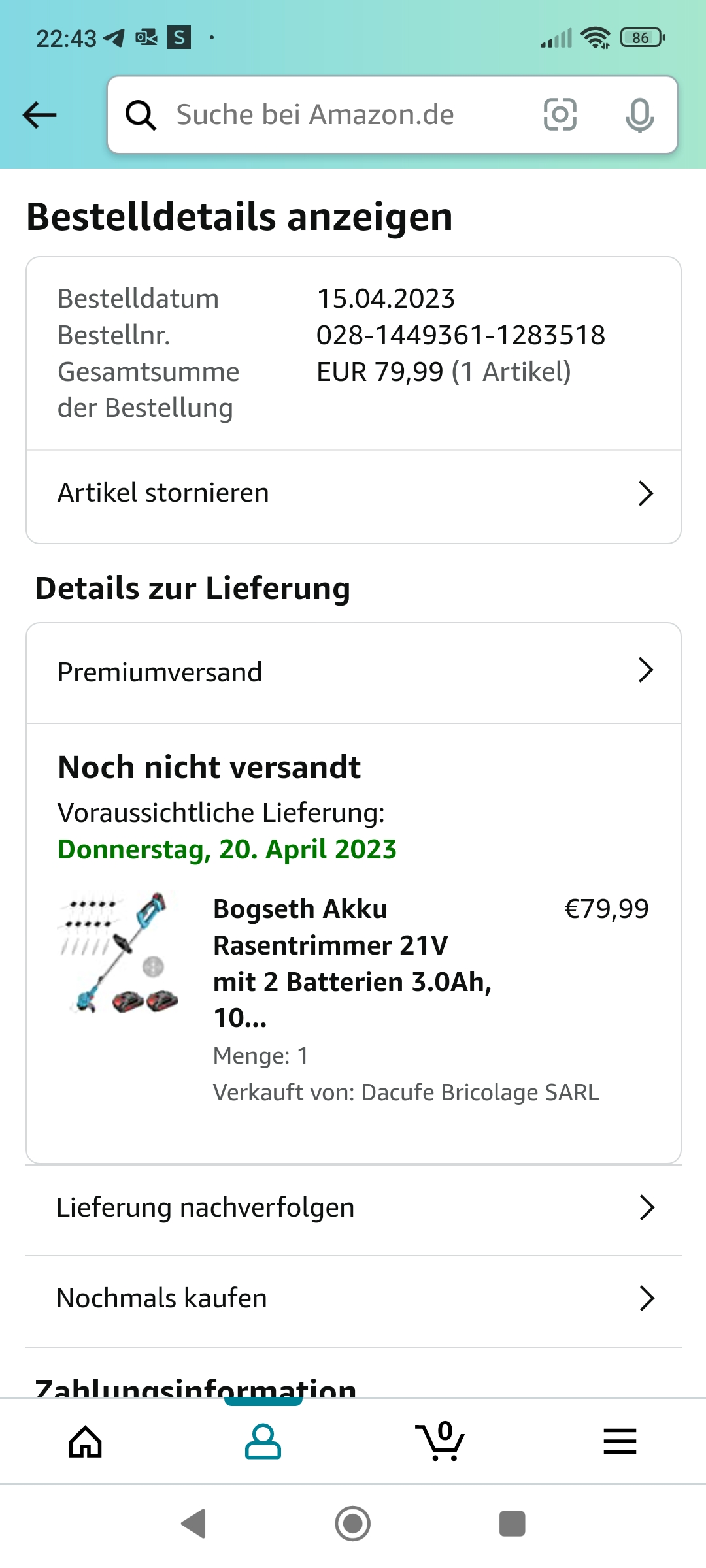Tap the back arrow icon
The image size is (706, 1568).
click(40, 115)
